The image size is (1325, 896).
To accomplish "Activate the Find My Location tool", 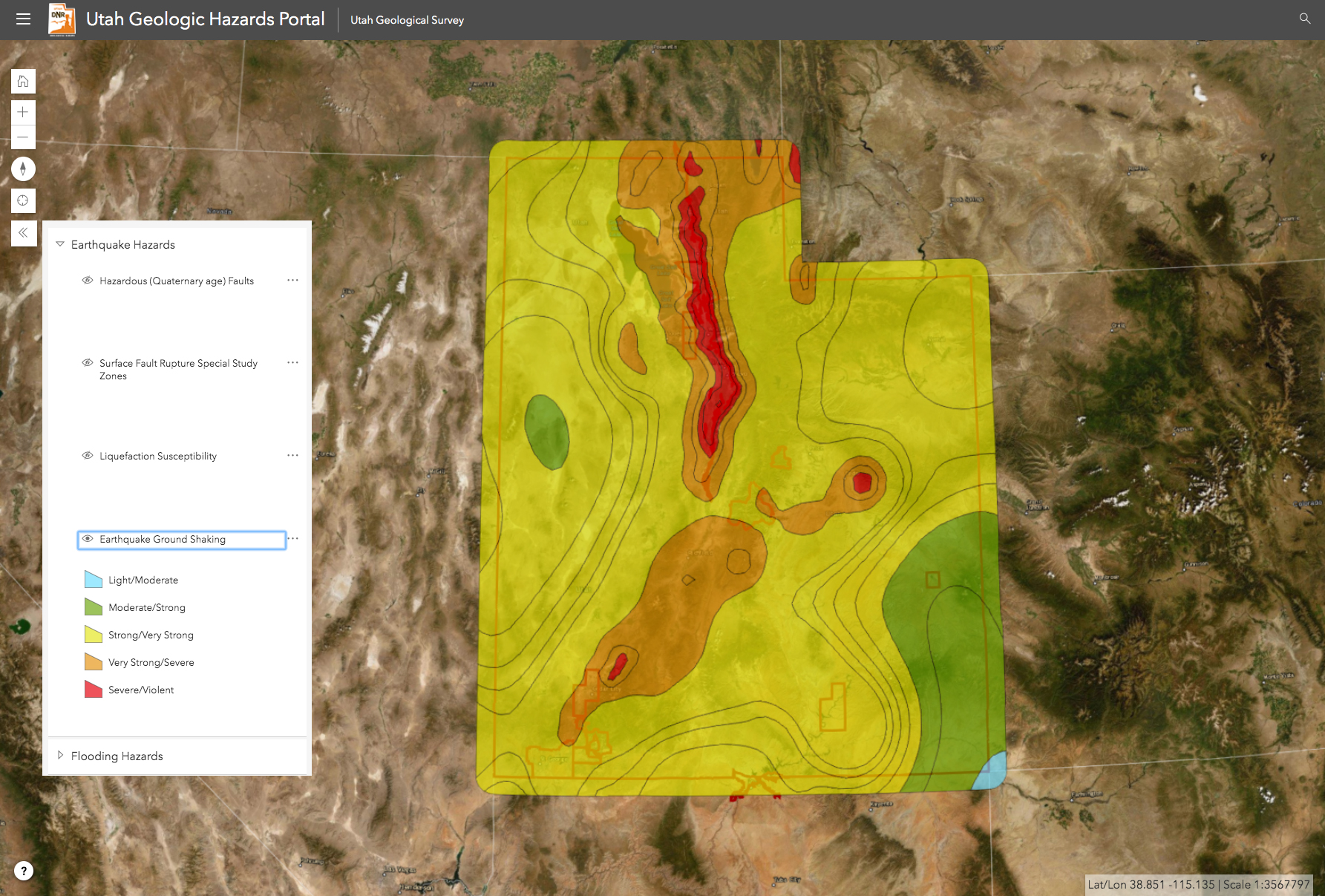I will [x=23, y=200].
